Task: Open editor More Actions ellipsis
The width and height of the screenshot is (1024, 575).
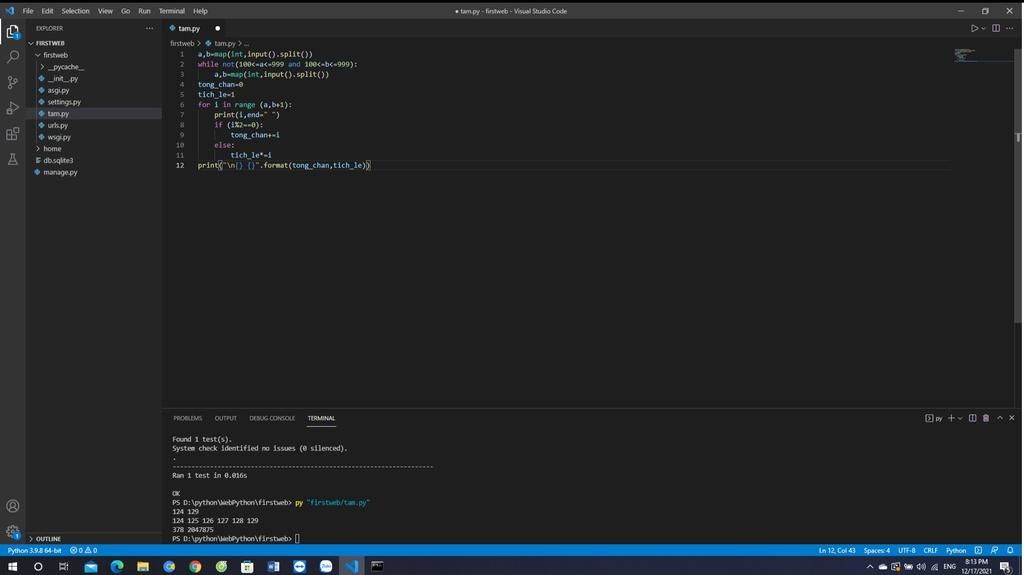Action: (x=1010, y=28)
